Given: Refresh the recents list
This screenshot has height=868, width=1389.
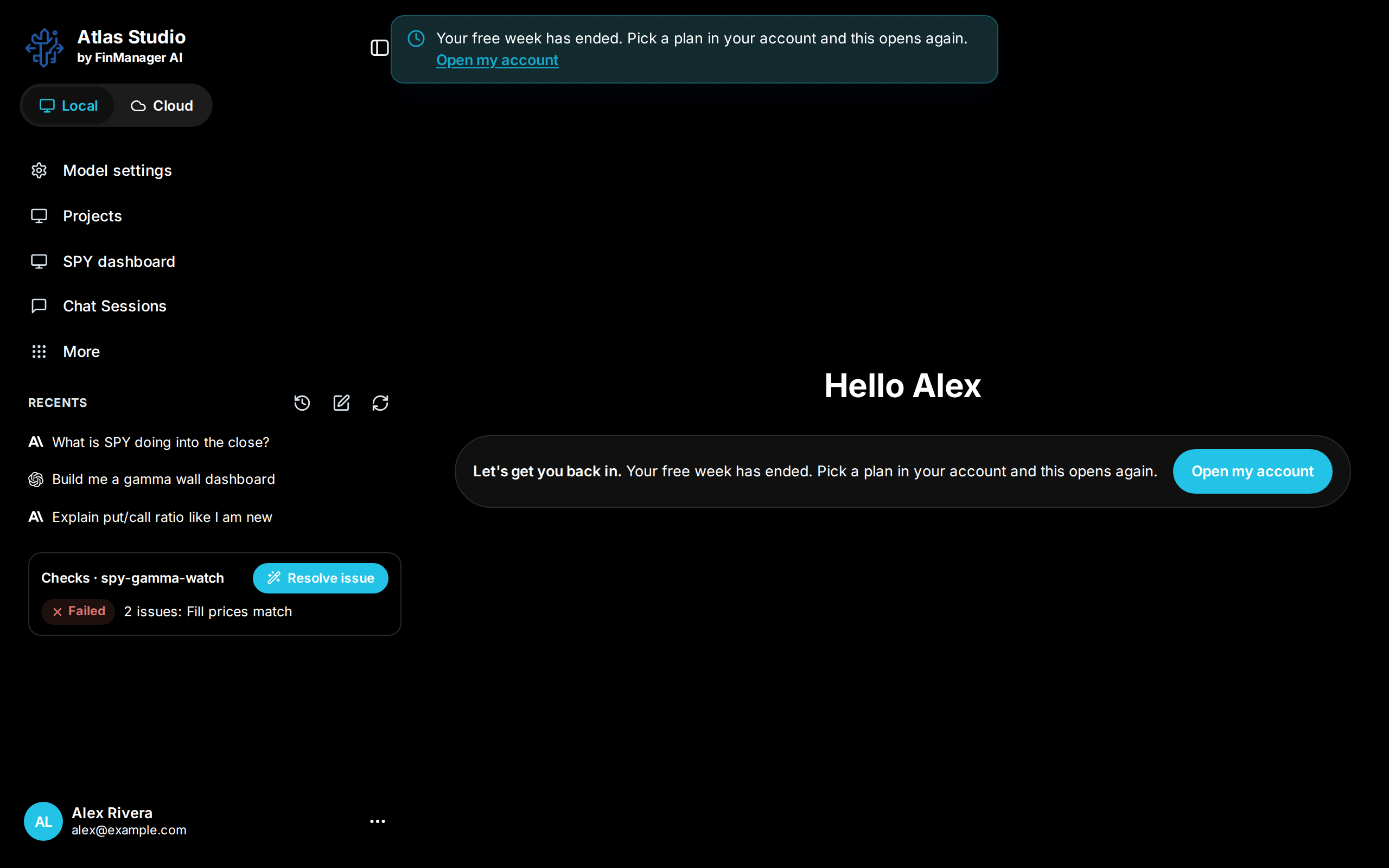Looking at the screenshot, I should [380, 403].
